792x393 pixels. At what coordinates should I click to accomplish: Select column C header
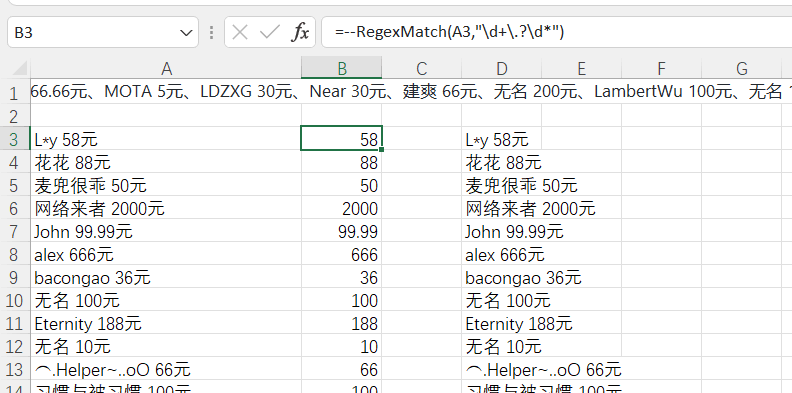click(421, 68)
